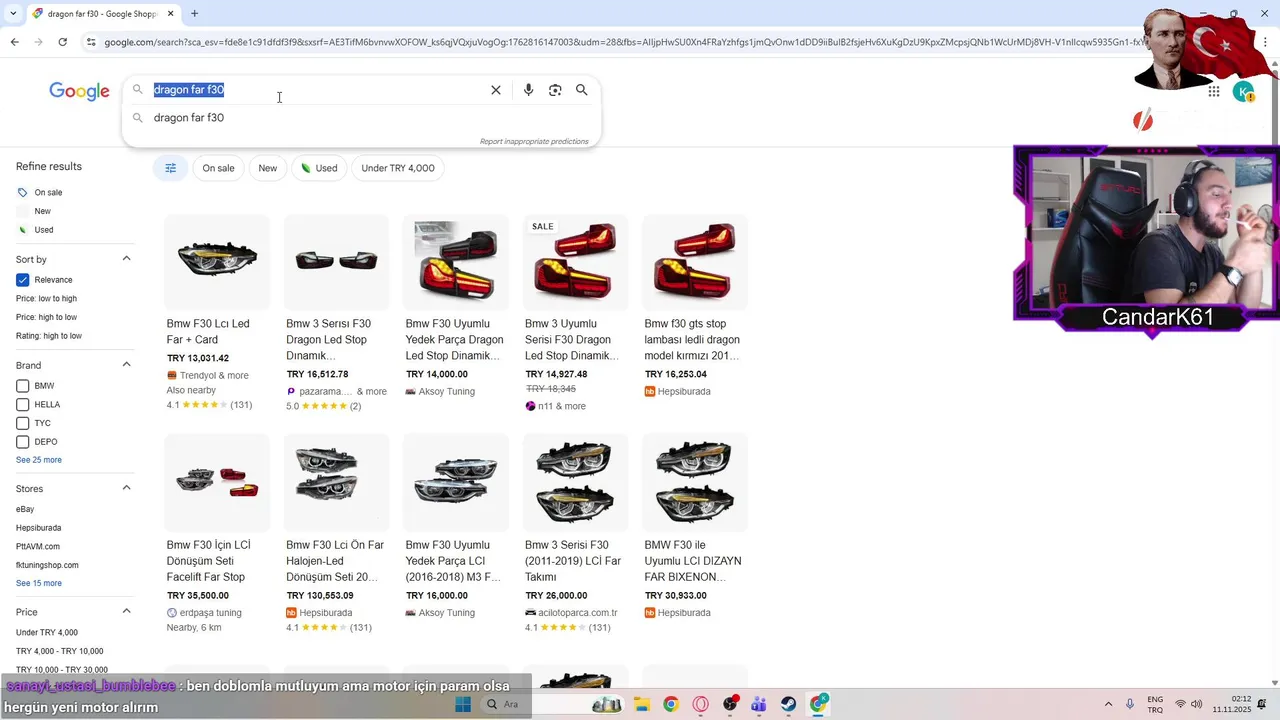The height and width of the screenshot is (720, 1280).
Task: Apply the On sale filter chip
Action: (218, 168)
